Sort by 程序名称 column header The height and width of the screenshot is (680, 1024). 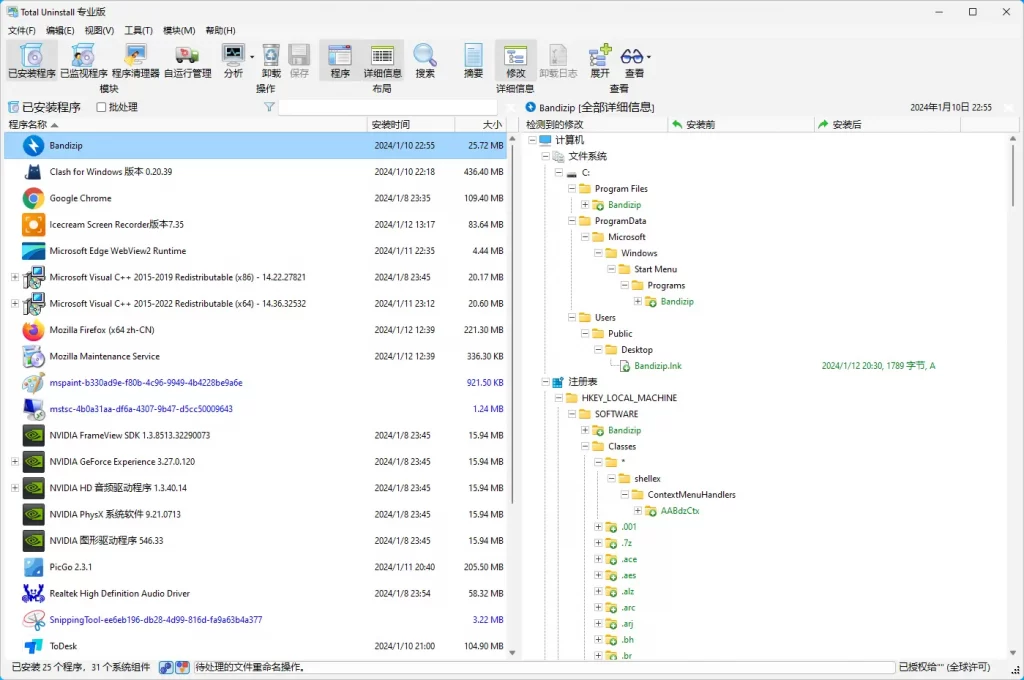pyautogui.click(x=186, y=125)
